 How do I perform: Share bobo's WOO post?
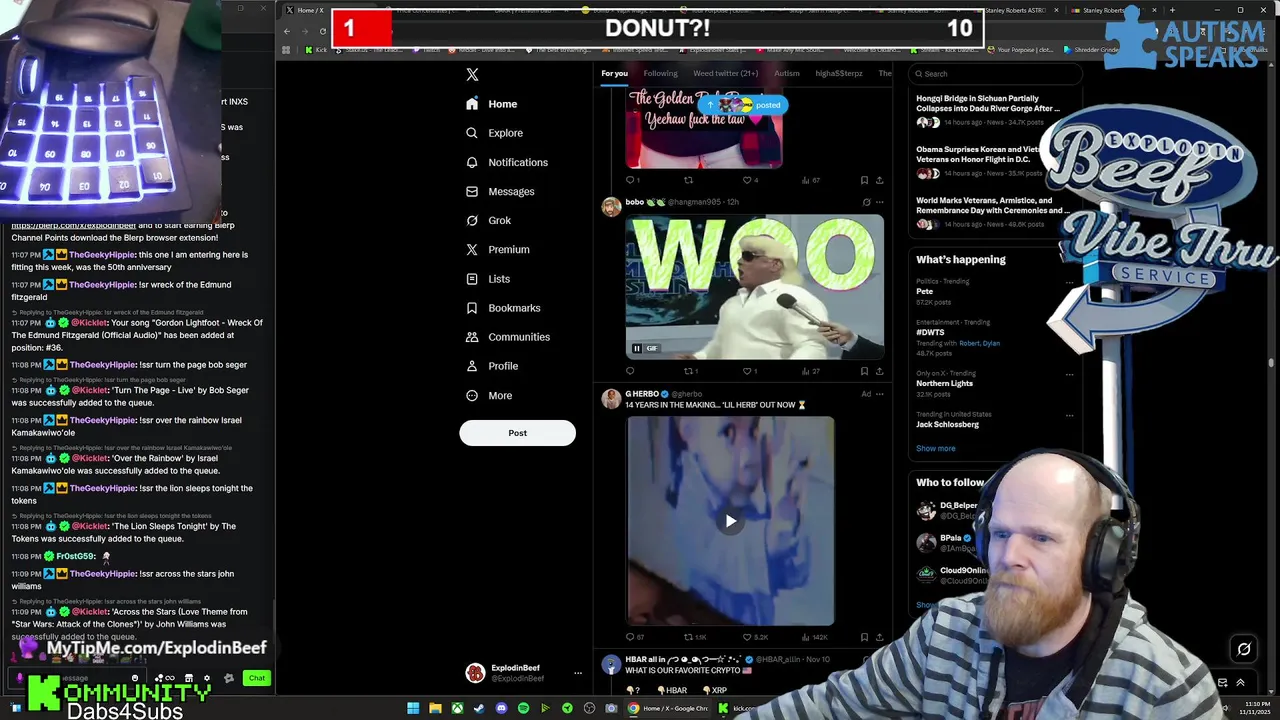click(x=879, y=371)
